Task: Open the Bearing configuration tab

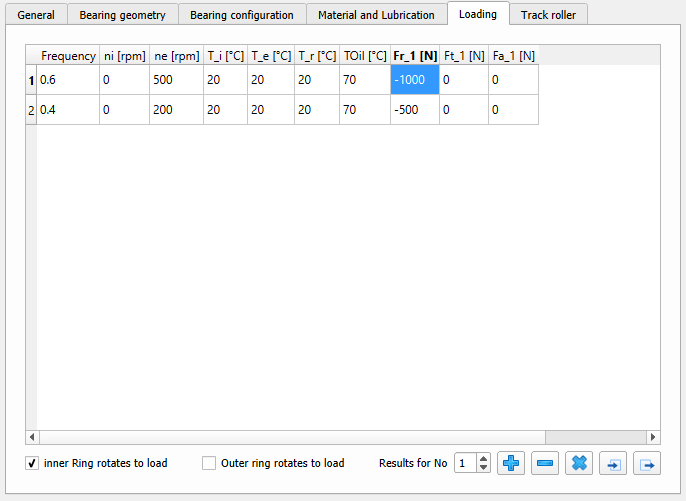Action: tap(243, 15)
